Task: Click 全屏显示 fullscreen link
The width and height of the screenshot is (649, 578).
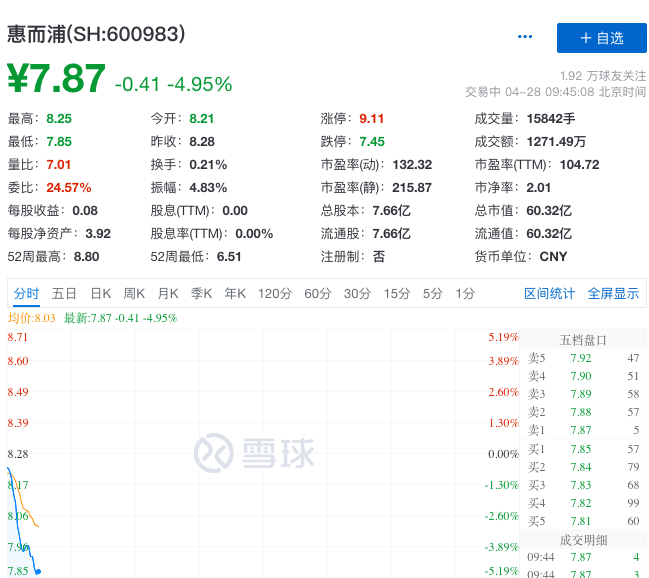Action: [613, 294]
